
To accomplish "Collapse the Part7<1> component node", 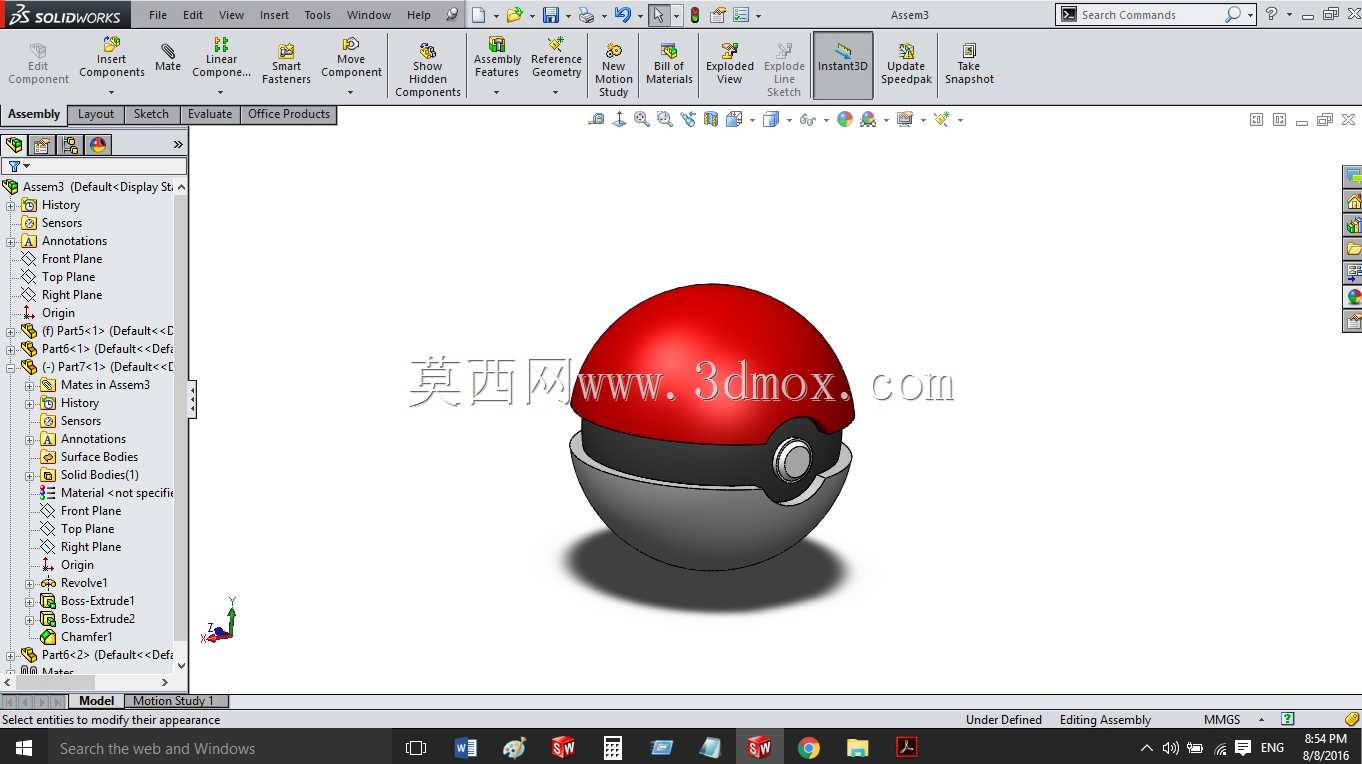I will (x=10, y=367).
